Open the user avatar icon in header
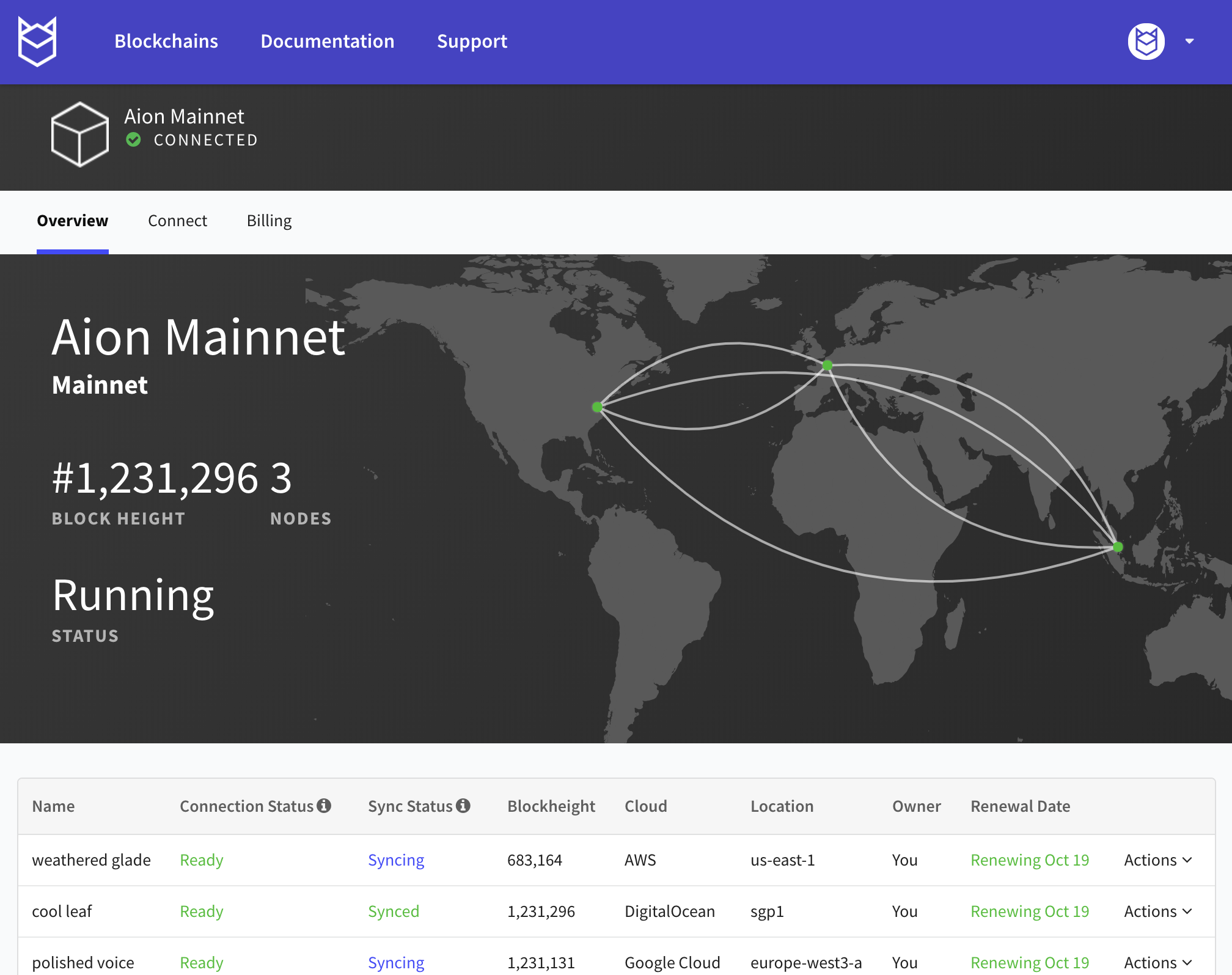Image resolution: width=1232 pixels, height=975 pixels. 1146,42
